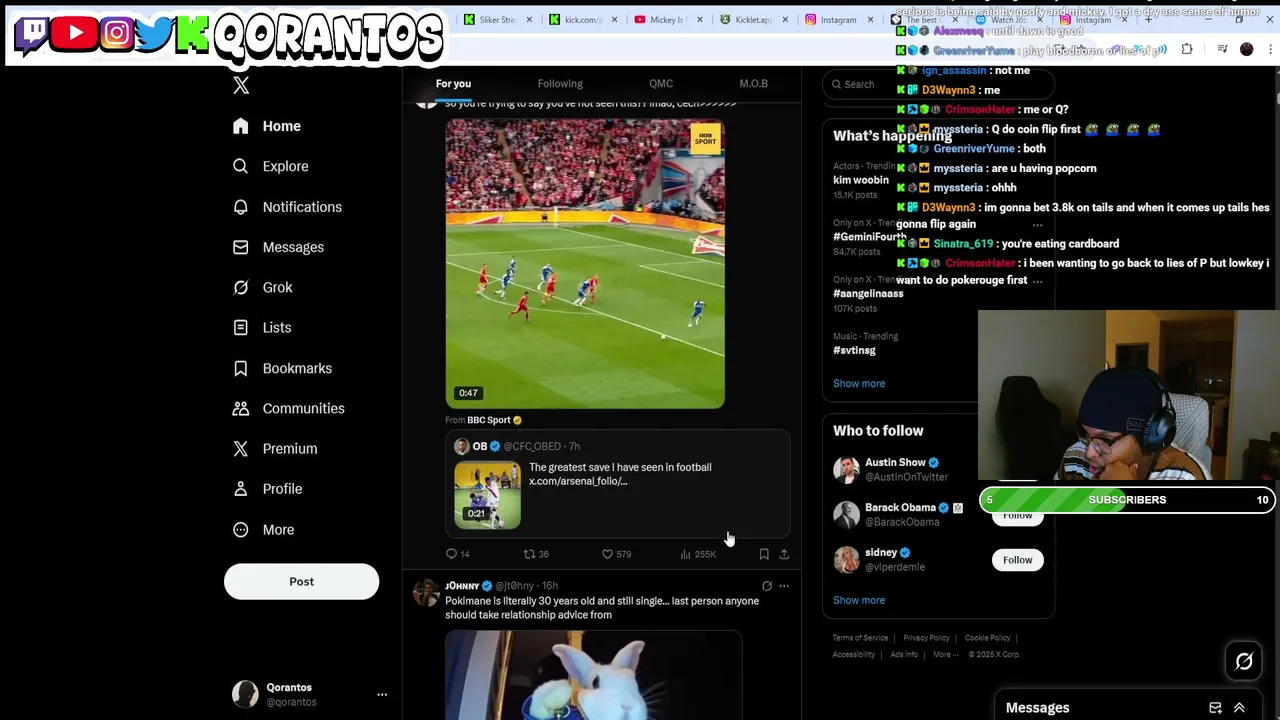Reply to the BBC Sport video post
The height and width of the screenshot is (720, 1280).
[x=458, y=554]
